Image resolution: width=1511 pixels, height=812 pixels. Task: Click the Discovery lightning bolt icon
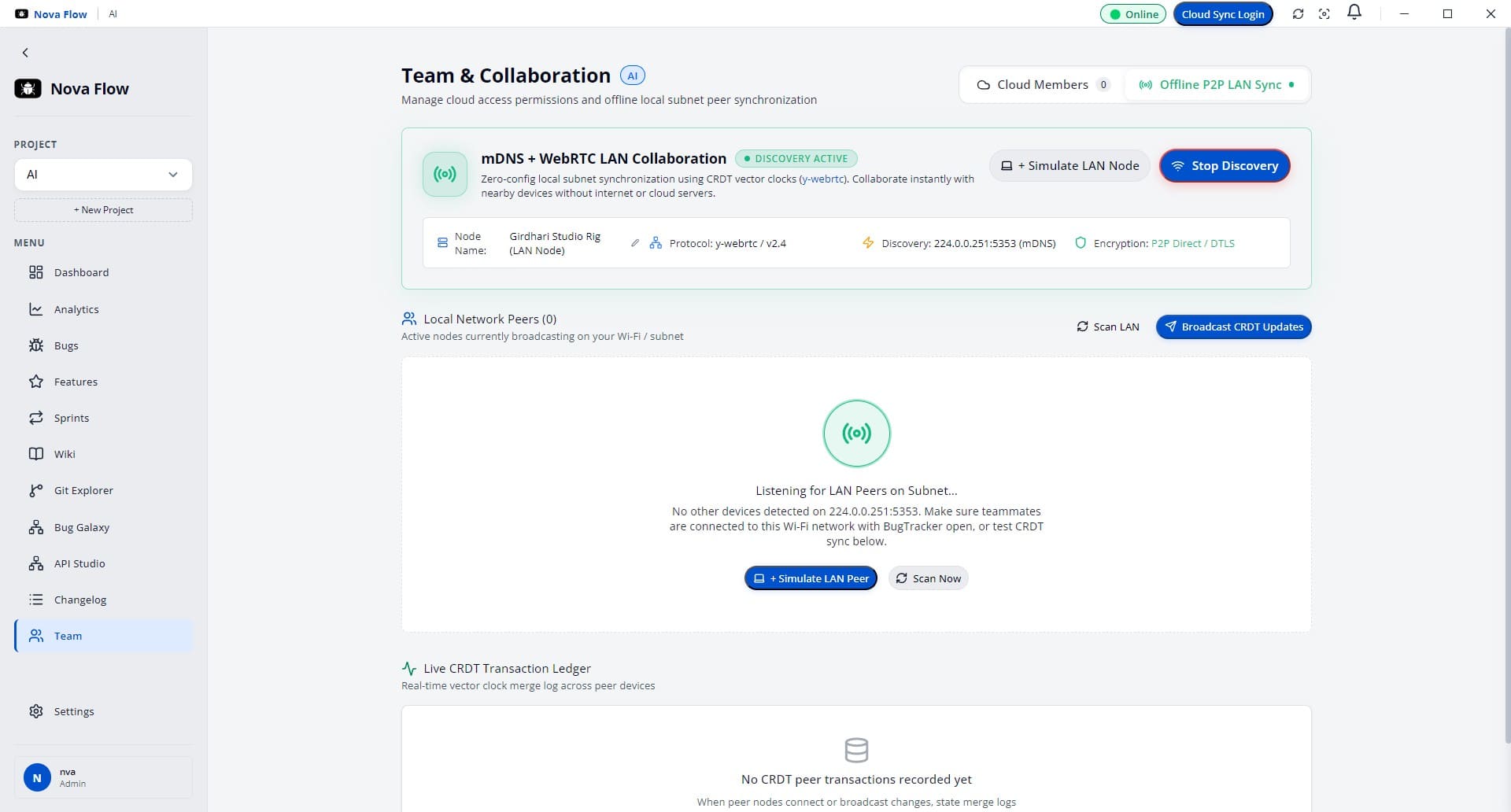click(x=868, y=243)
